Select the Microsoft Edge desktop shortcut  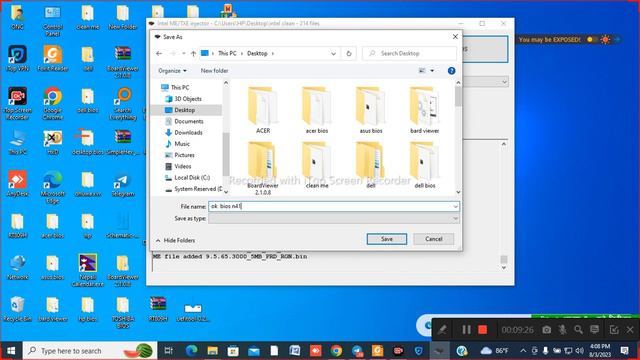tap(53, 187)
